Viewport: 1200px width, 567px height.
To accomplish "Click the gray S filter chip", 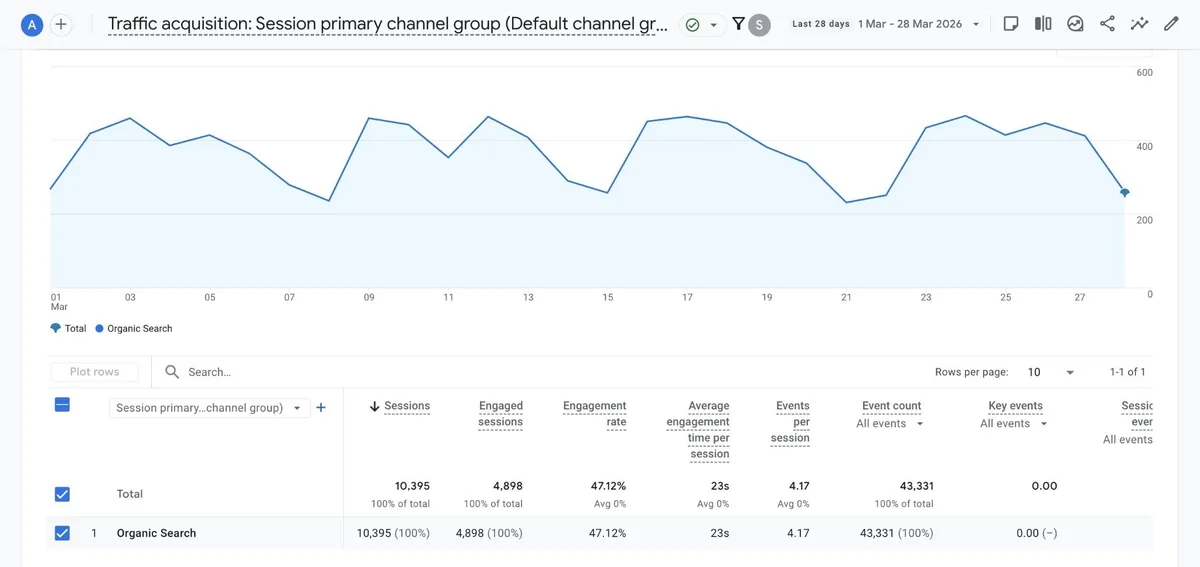I will [760, 25].
